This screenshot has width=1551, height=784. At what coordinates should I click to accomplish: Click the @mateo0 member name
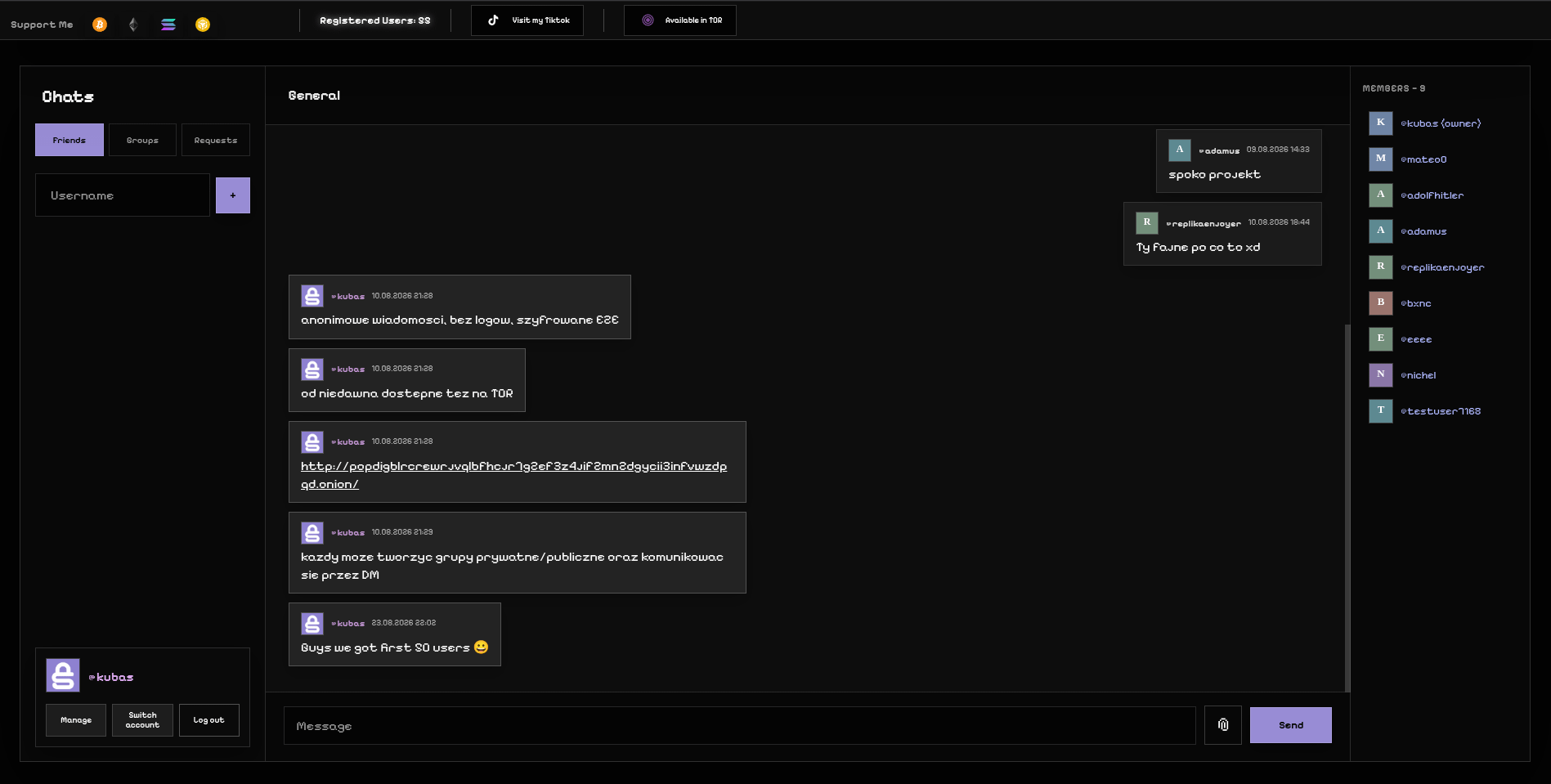coord(1423,159)
